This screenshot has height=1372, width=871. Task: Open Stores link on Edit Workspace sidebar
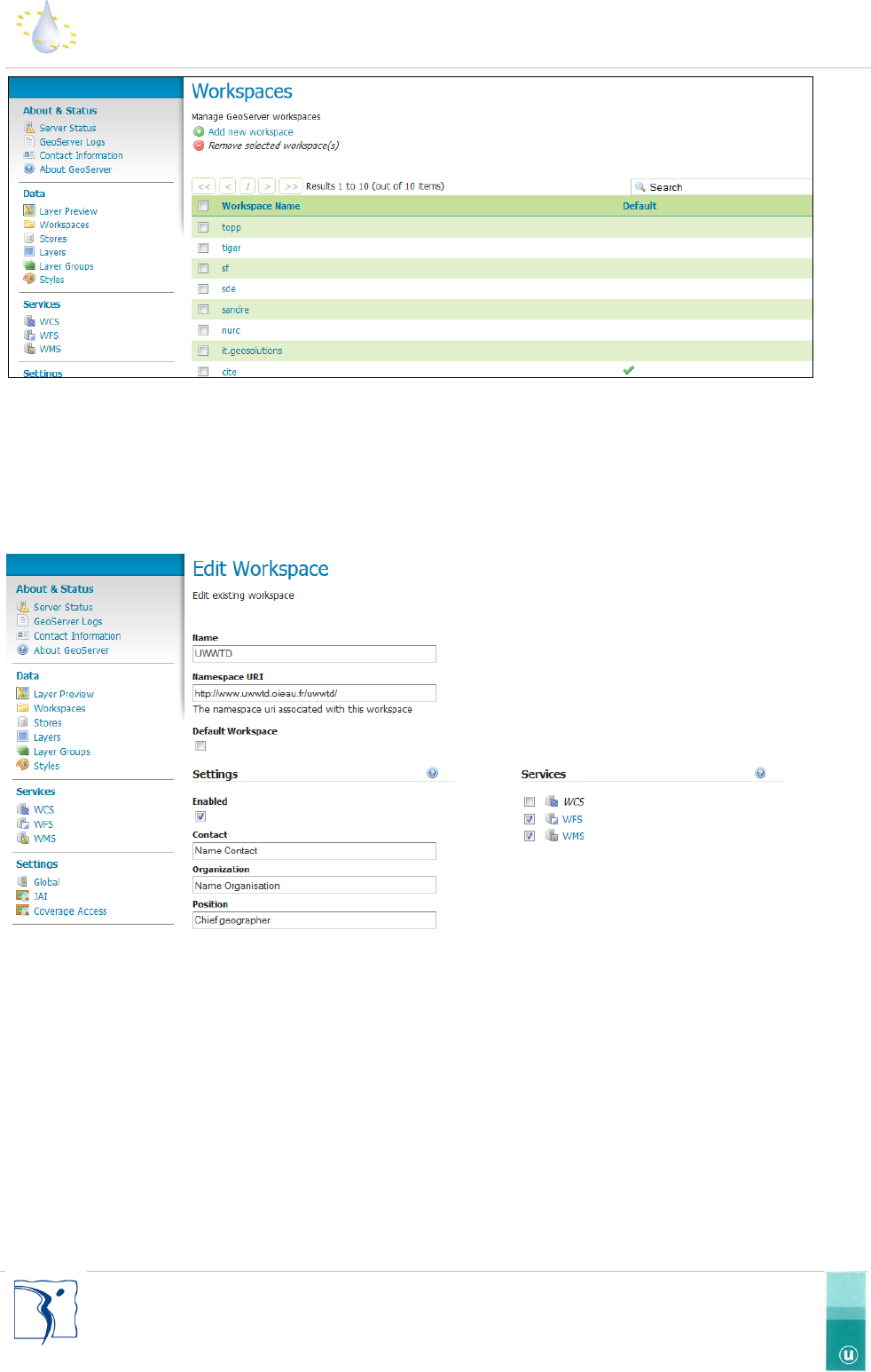coord(48,722)
